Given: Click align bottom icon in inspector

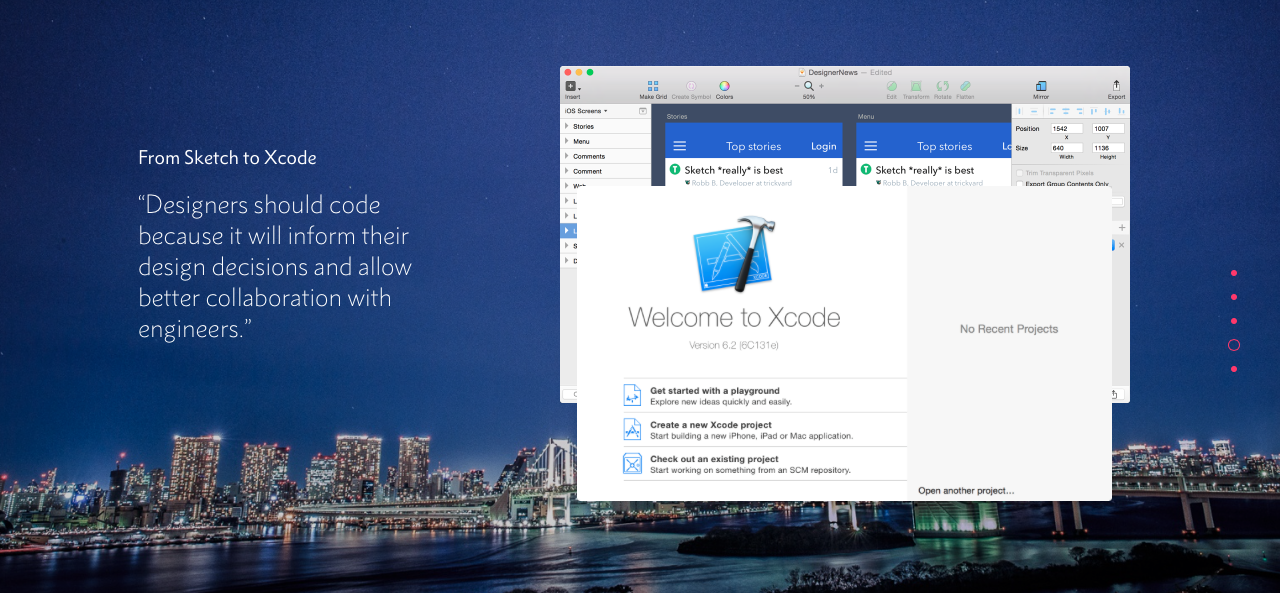Looking at the screenshot, I should pyautogui.click(x=1121, y=111).
